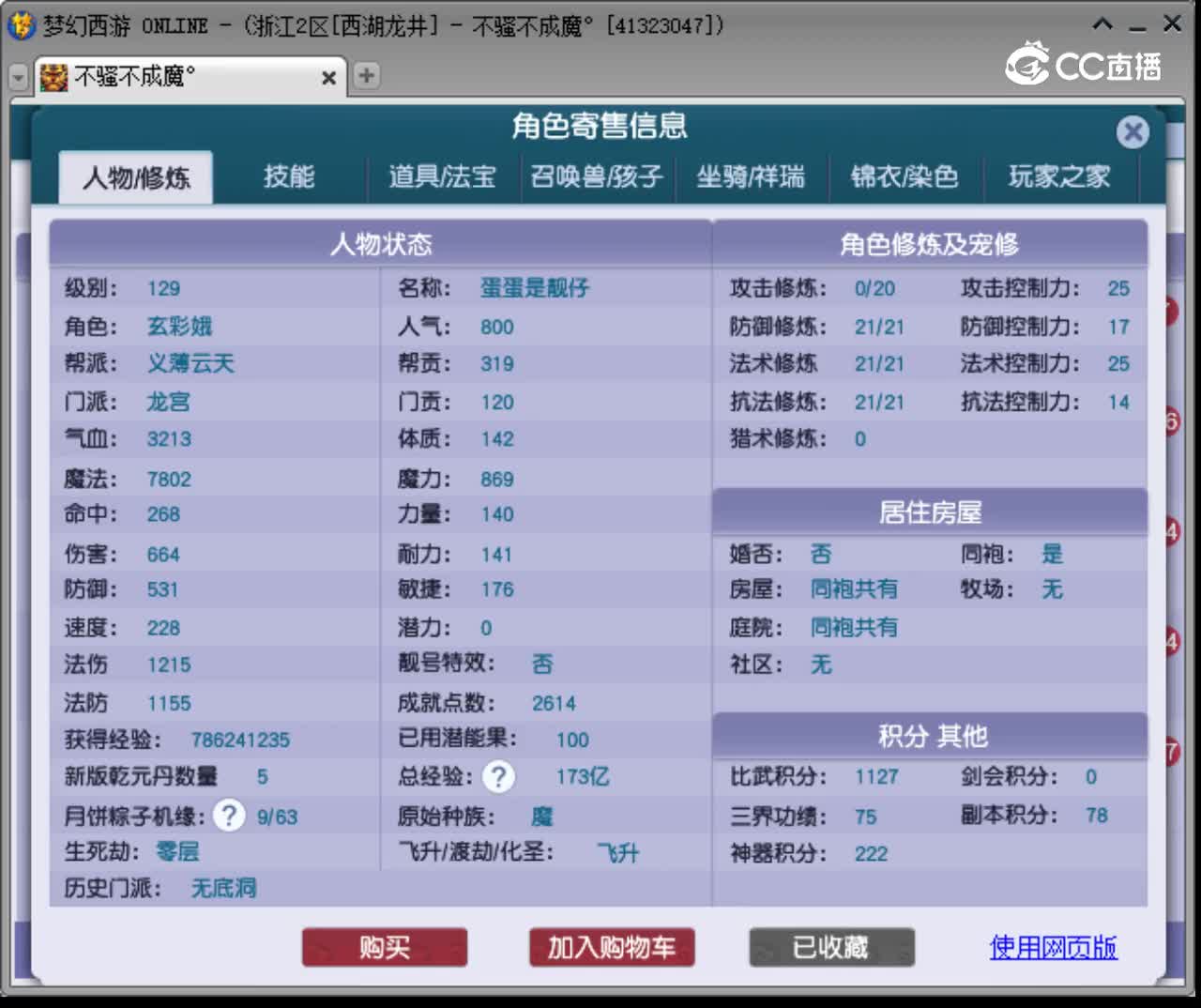Click the 购买 button

(385, 947)
